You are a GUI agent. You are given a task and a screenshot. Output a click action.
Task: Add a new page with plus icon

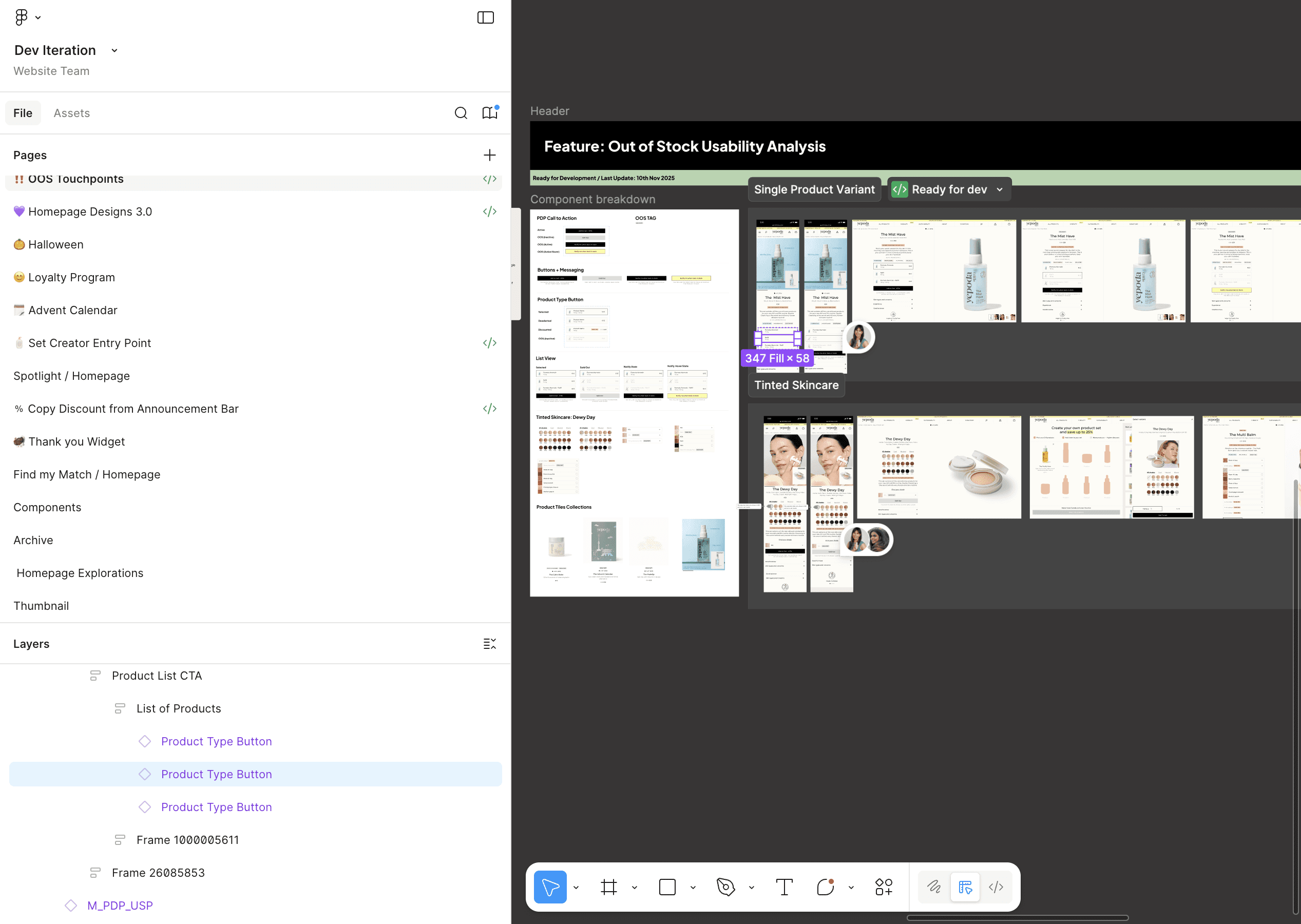(x=489, y=156)
